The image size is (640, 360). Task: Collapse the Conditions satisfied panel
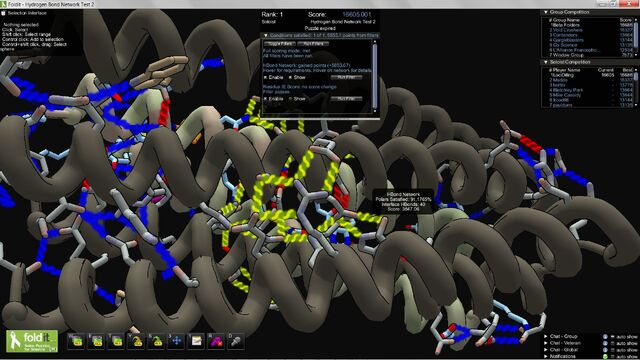click(x=266, y=36)
